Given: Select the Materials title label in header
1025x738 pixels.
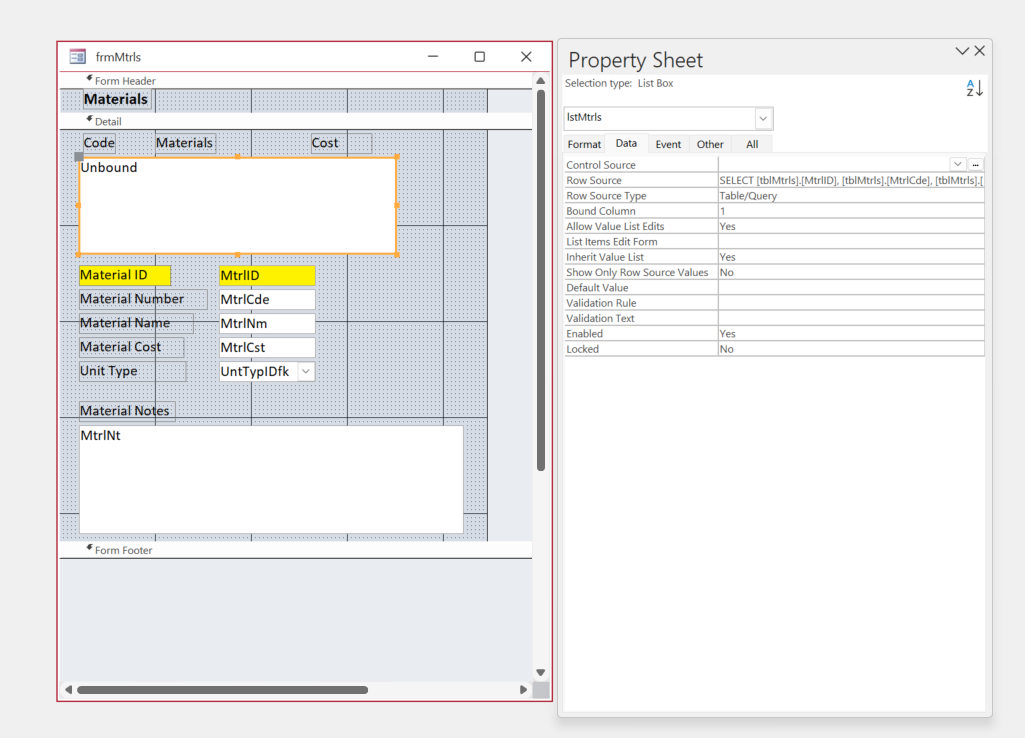Looking at the screenshot, I should click(x=116, y=99).
